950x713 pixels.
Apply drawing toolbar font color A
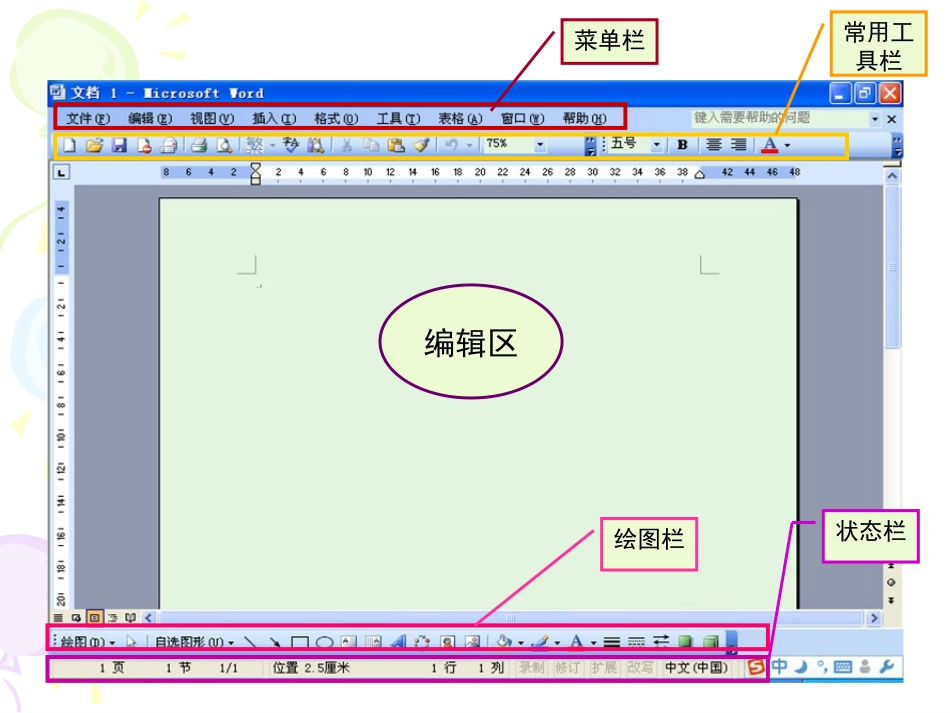point(576,642)
